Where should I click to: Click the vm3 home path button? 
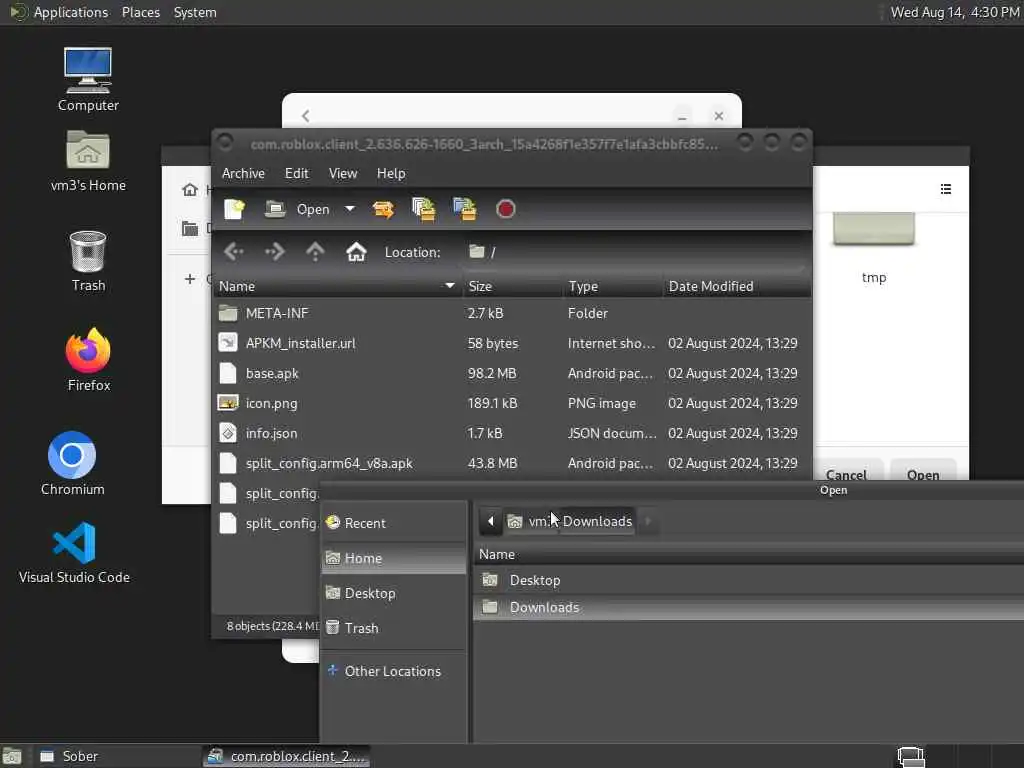(x=530, y=521)
